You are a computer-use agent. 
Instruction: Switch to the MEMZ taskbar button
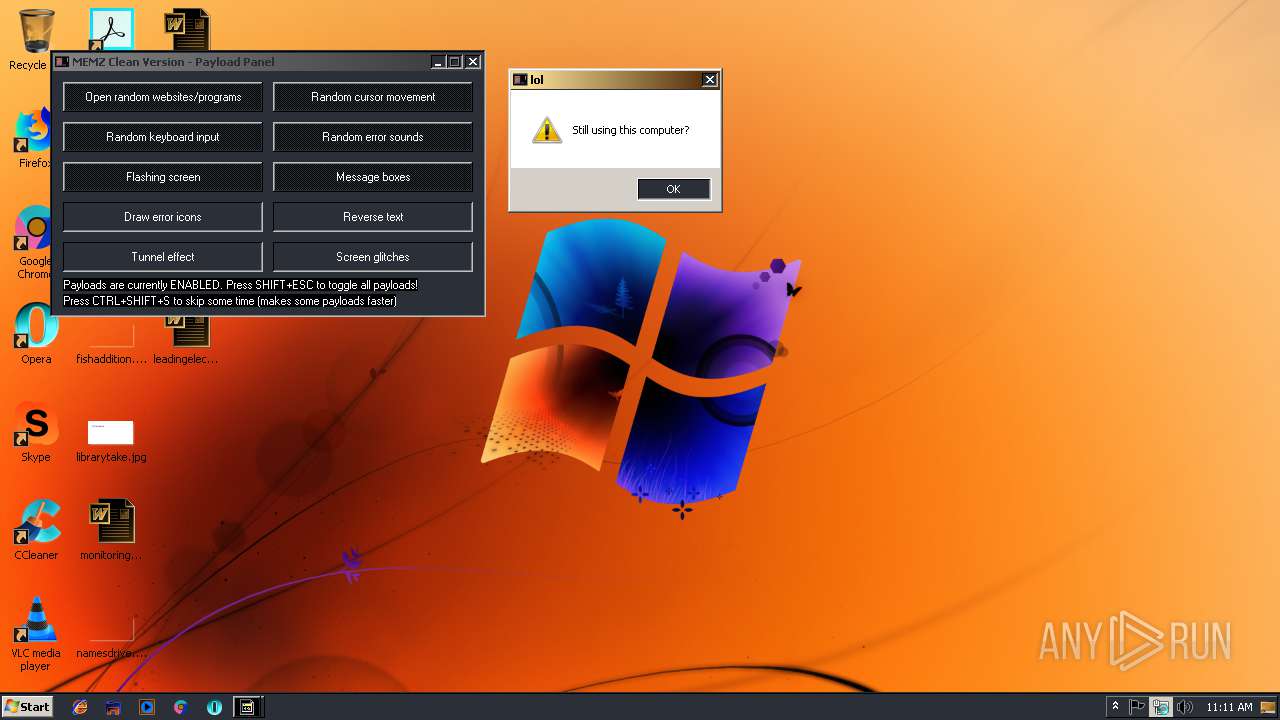coord(246,707)
